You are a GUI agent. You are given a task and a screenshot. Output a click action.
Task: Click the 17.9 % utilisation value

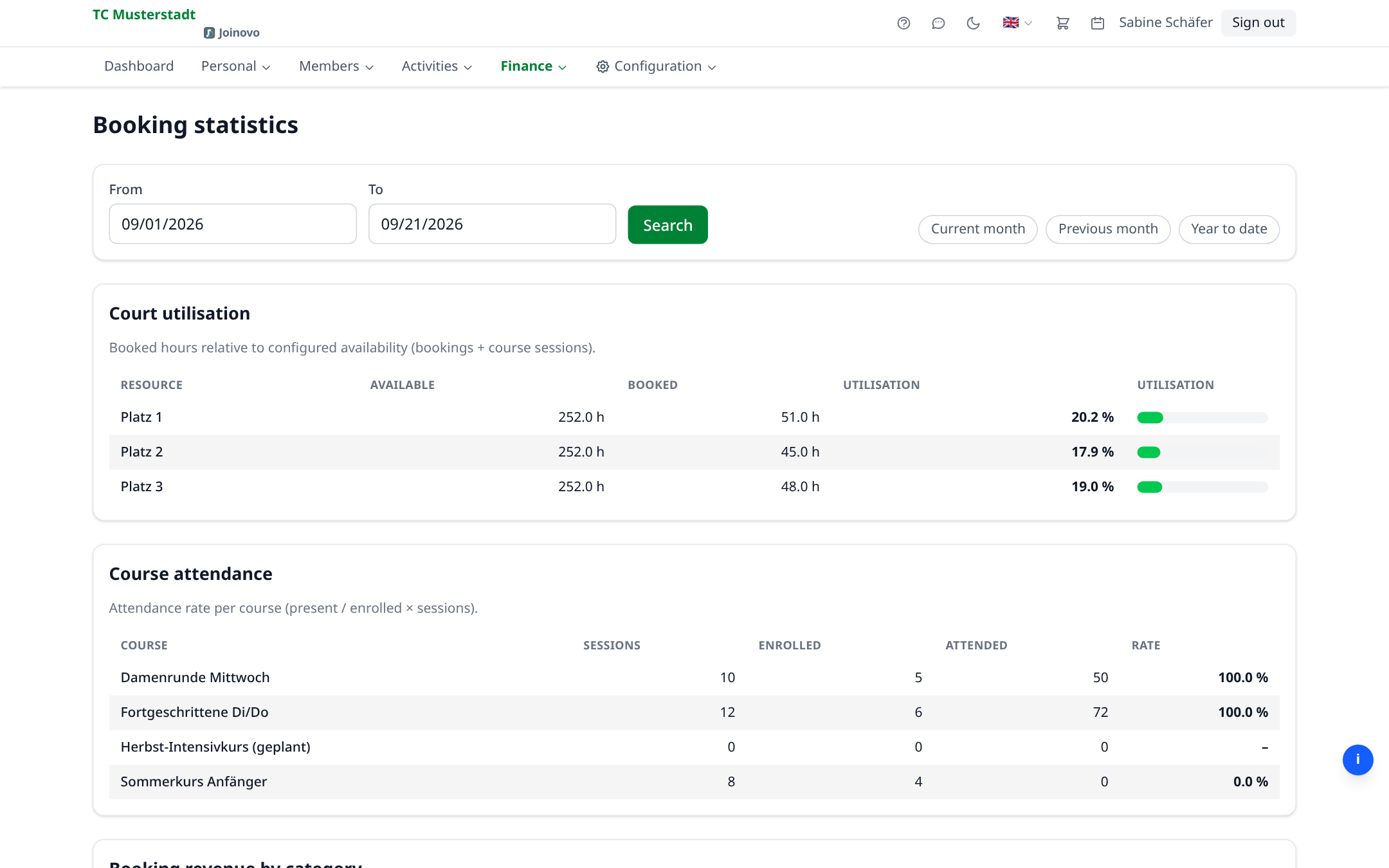pyautogui.click(x=1092, y=452)
